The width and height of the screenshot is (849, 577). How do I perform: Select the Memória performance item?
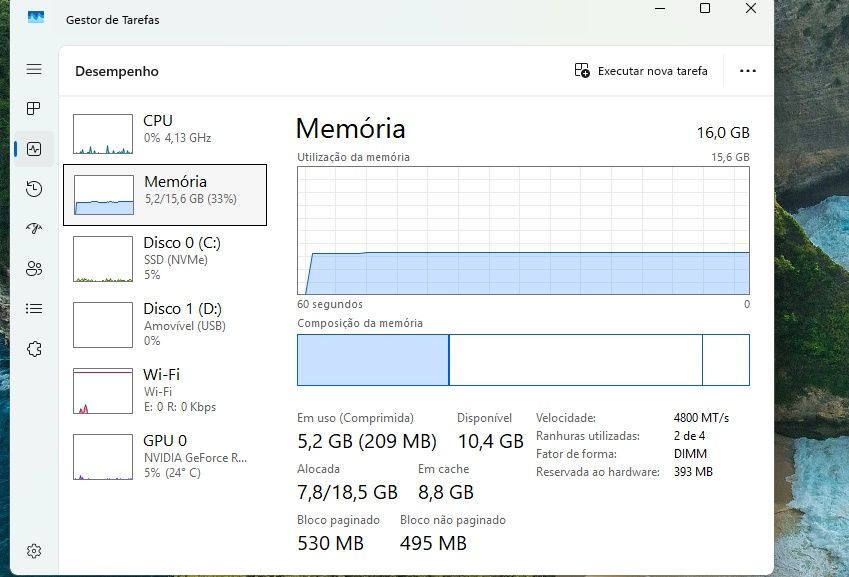165,194
